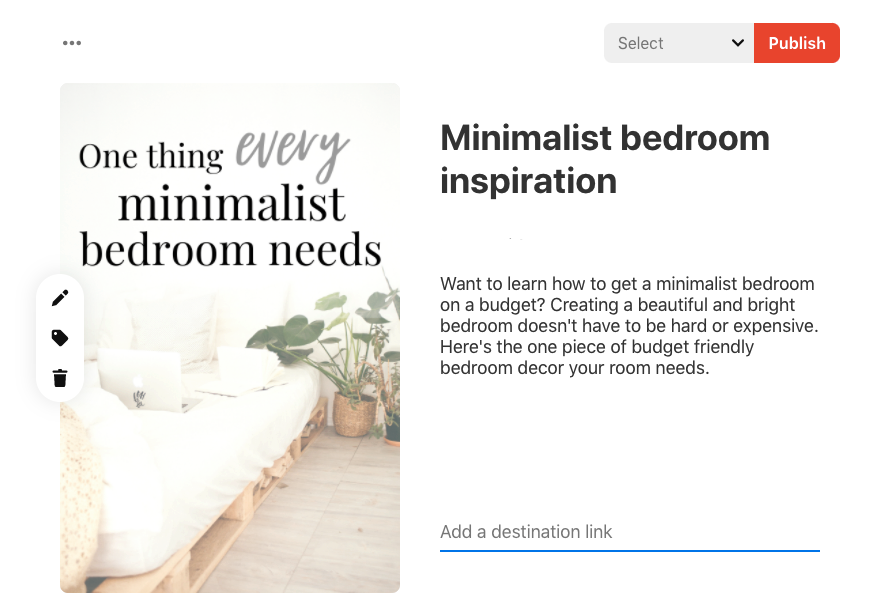The height and width of the screenshot is (599, 878).
Task: Open the three-dot more options menu
Action: click(x=72, y=43)
